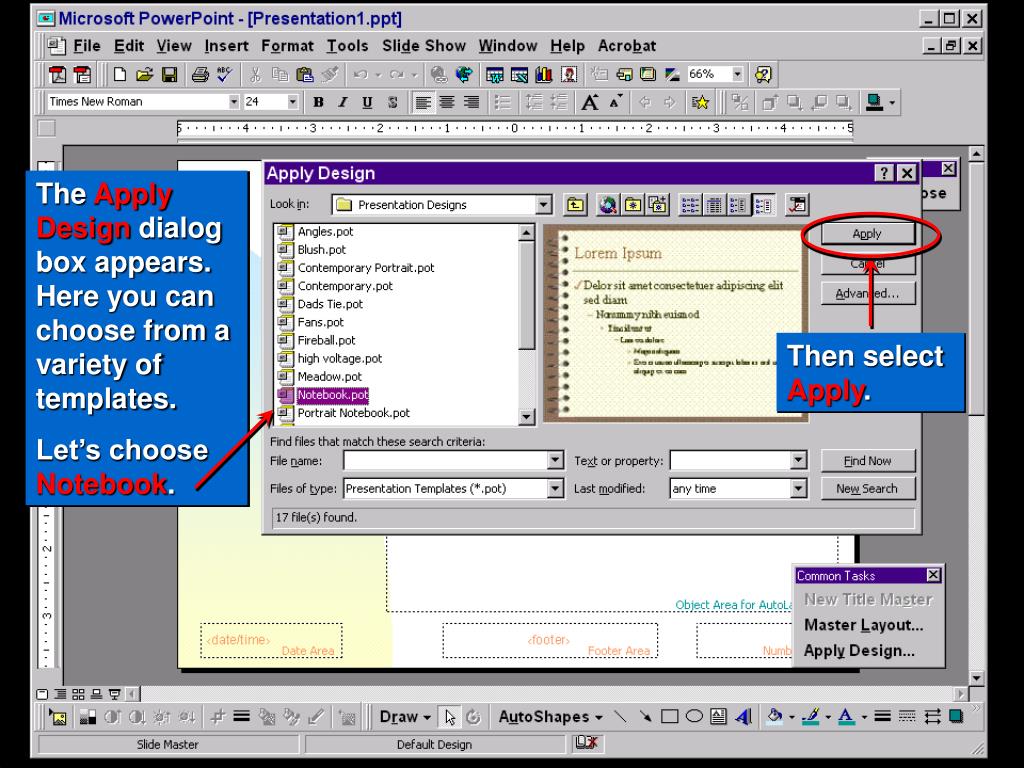This screenshot has height=768, width=1024.
Task: Open the AutoShapes dropdown
Action: tap(551, 717)
